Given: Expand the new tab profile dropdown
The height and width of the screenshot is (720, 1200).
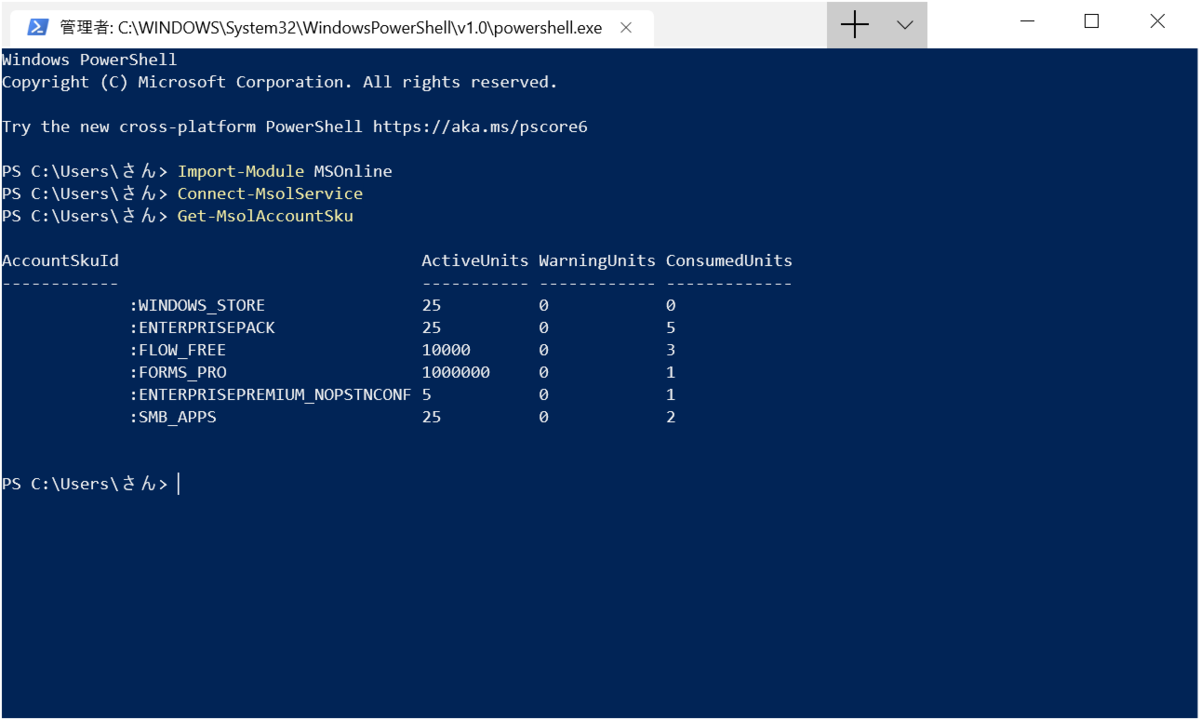Looking at the screenshot, I should (905, 25).
